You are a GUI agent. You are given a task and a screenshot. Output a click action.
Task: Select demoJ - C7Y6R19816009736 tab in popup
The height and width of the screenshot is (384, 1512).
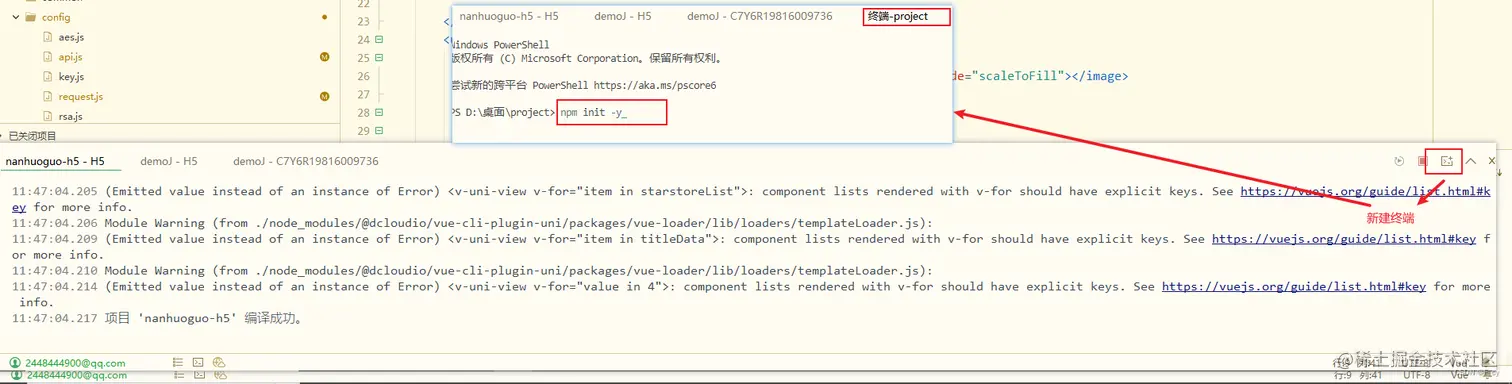760,17
